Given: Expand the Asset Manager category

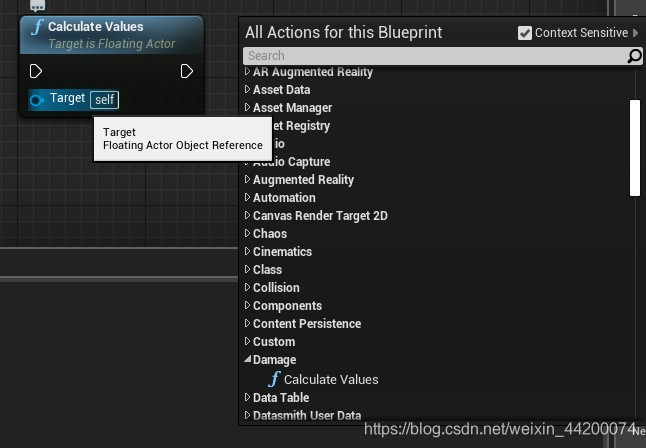Looking at the screenshot, I should point(247,108).
